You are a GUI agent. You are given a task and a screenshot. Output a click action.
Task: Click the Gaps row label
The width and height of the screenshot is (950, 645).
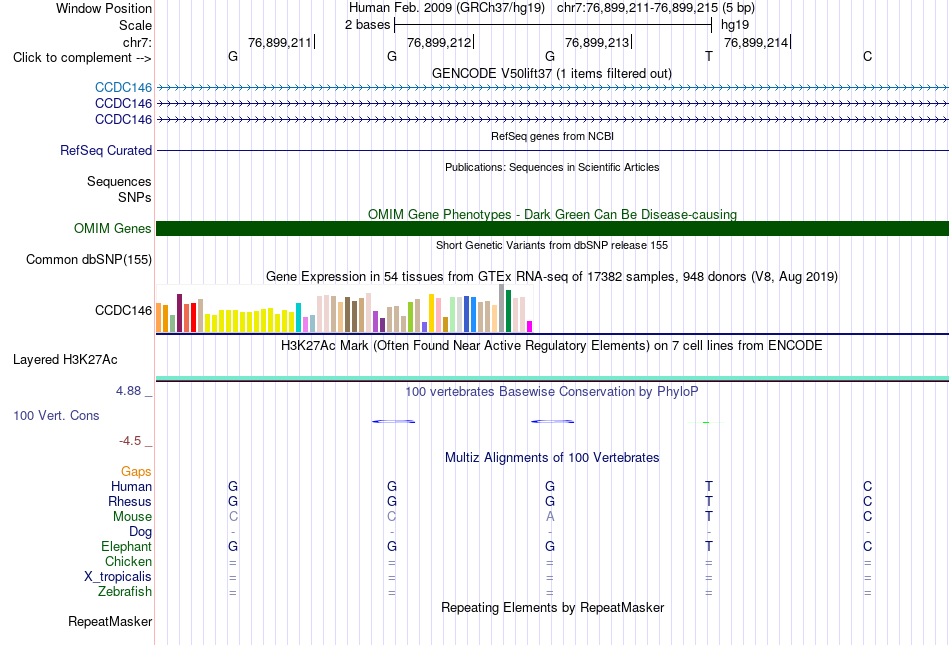136,471
